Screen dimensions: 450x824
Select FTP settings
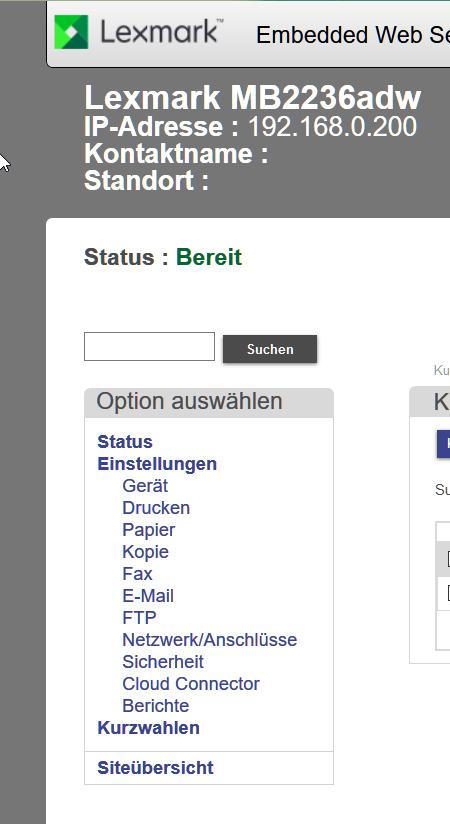pyautogui.click(x=139, y=618)
